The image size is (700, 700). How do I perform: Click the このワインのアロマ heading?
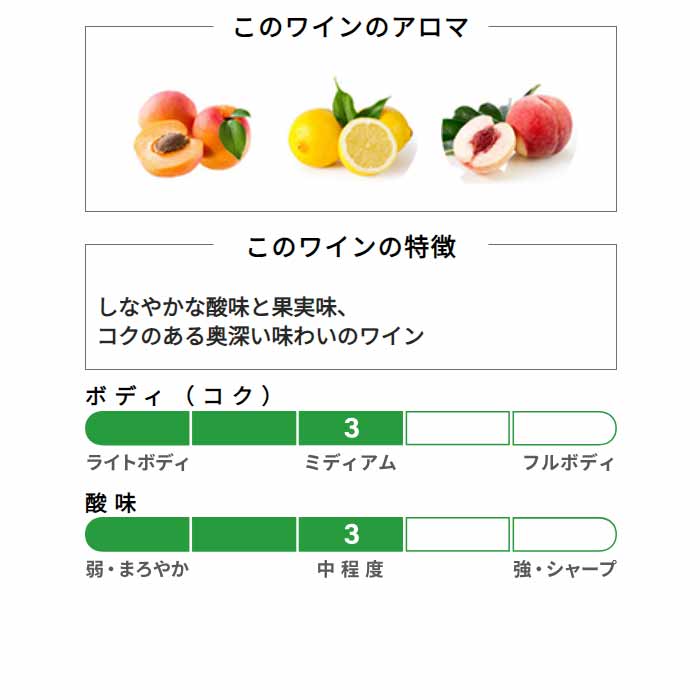coord(351,27)
